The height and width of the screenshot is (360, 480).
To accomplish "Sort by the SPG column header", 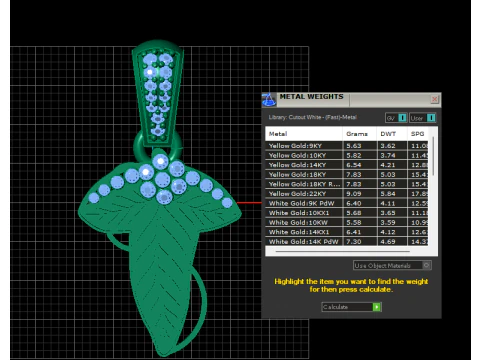I will point(418,134).
